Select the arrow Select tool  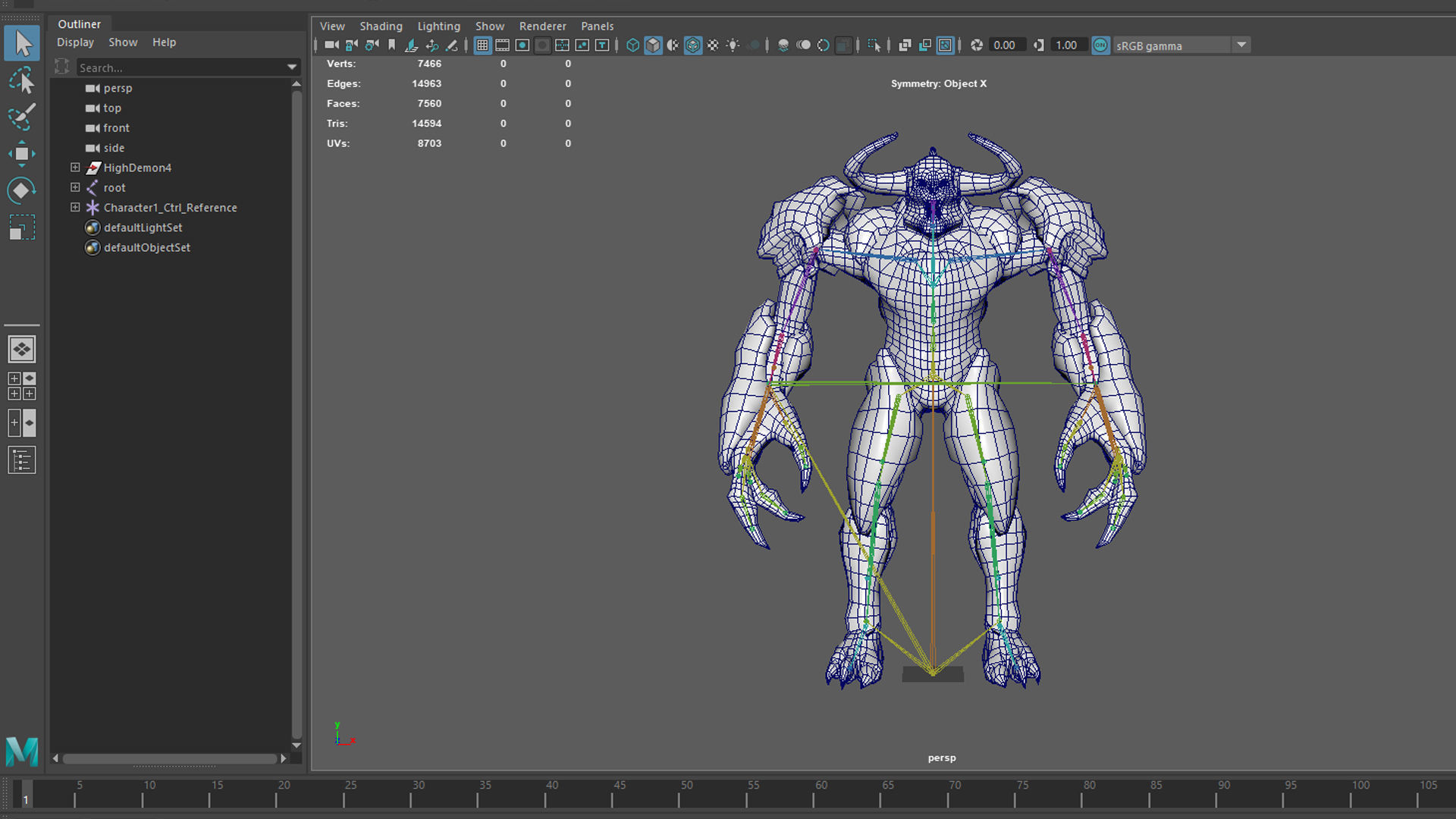(22, 43)
